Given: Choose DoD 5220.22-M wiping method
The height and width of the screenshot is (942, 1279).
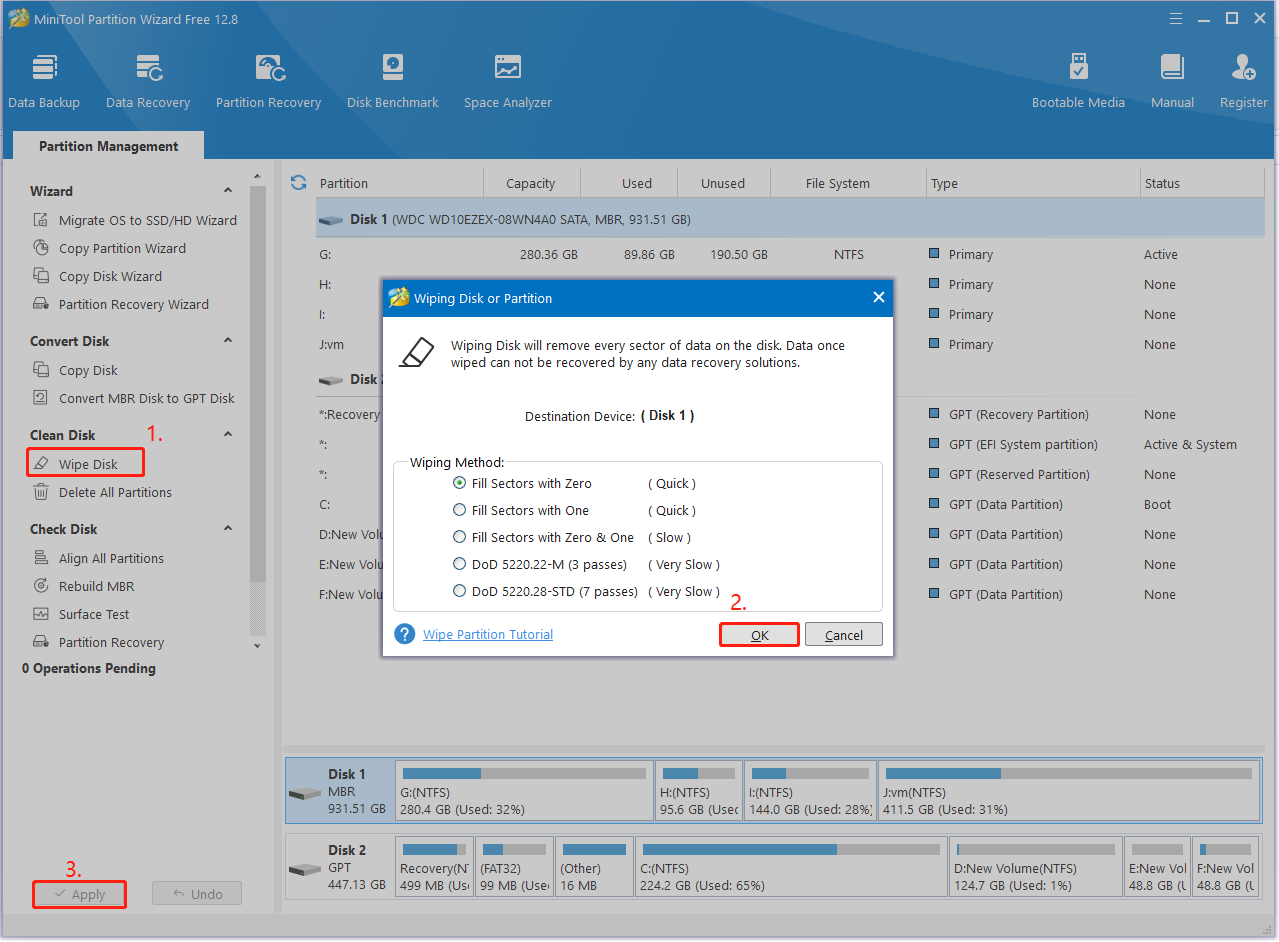Looking at the screenshot, I should [460, 564].
